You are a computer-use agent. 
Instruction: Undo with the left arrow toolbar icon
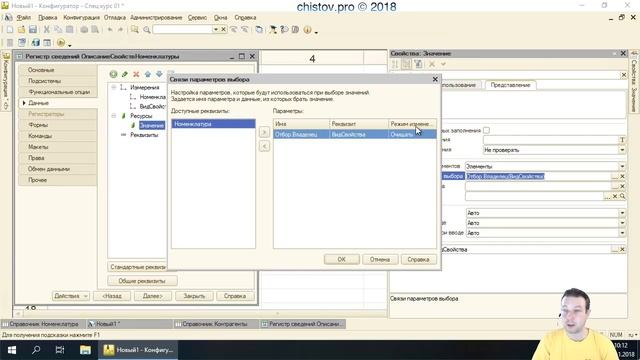pos(110,30)
